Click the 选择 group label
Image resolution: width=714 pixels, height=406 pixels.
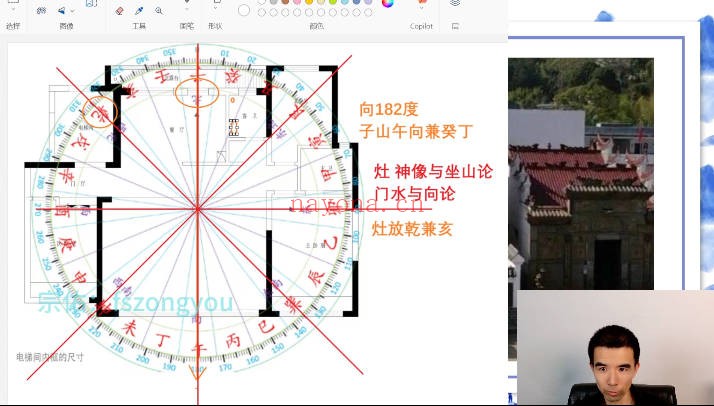point(13,26)
